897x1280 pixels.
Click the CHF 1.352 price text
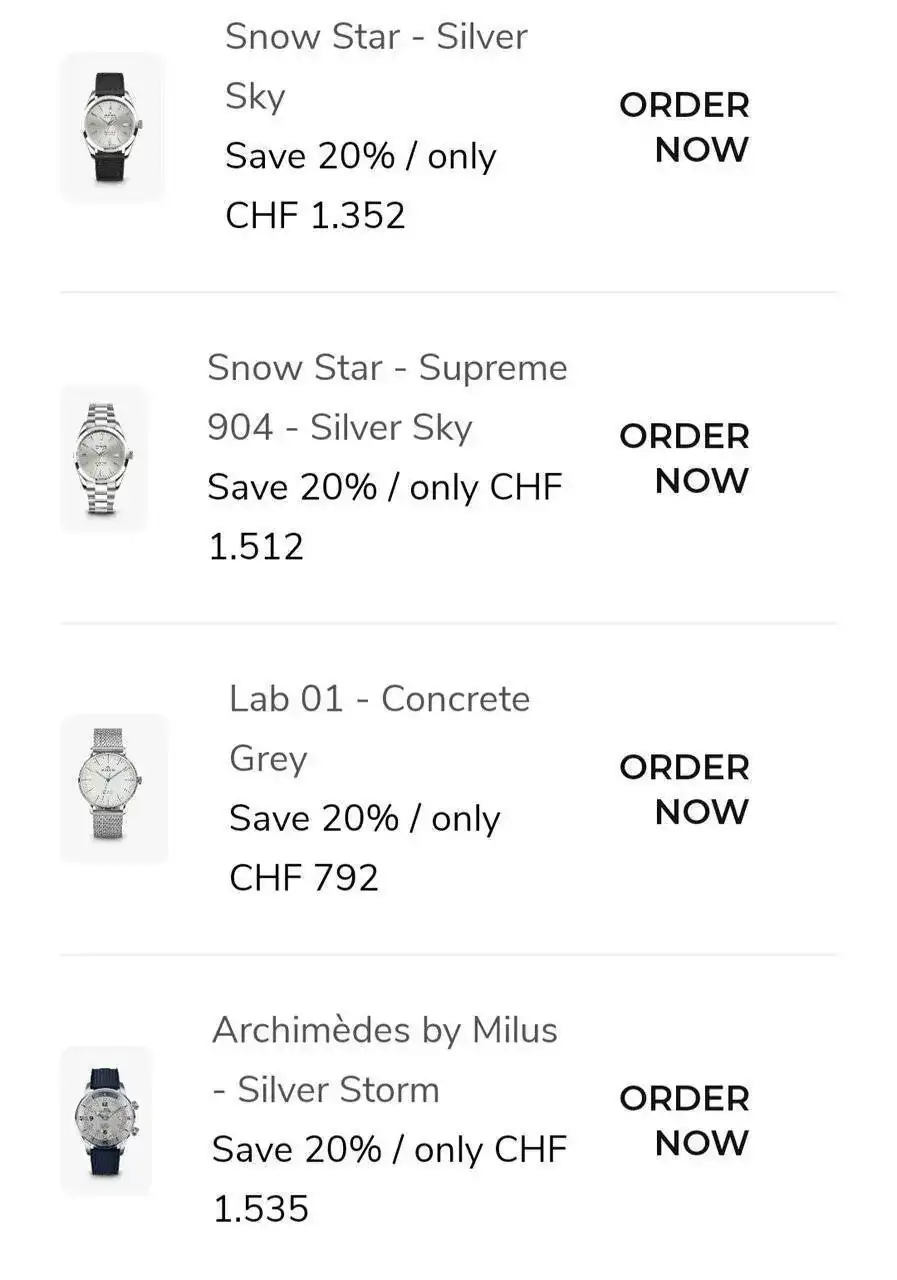point(315,216)
